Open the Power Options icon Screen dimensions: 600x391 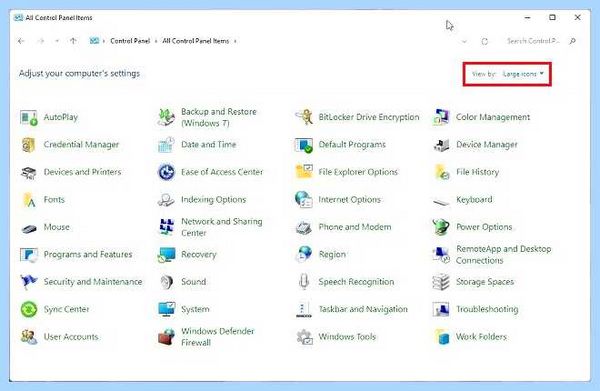click(x=441, y=227)
